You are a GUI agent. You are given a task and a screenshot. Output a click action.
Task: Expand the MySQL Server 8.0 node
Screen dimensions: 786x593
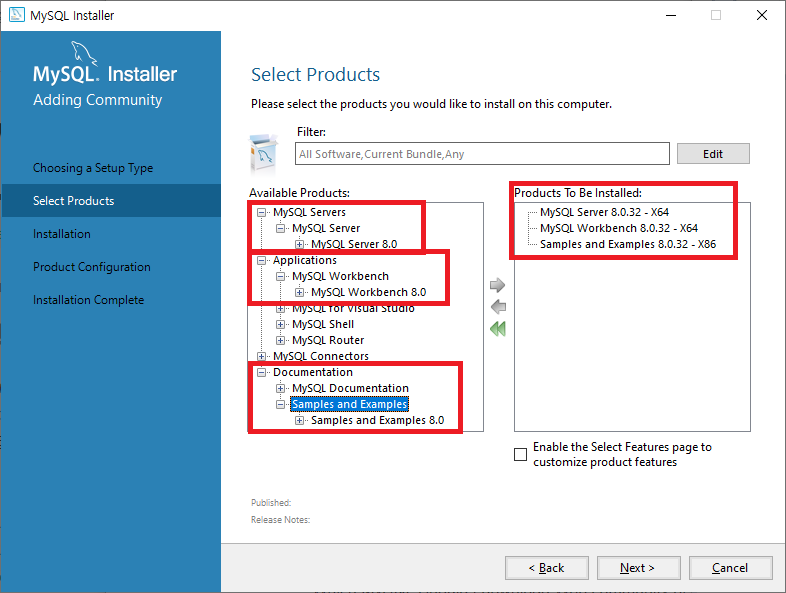tap(299, 245)
